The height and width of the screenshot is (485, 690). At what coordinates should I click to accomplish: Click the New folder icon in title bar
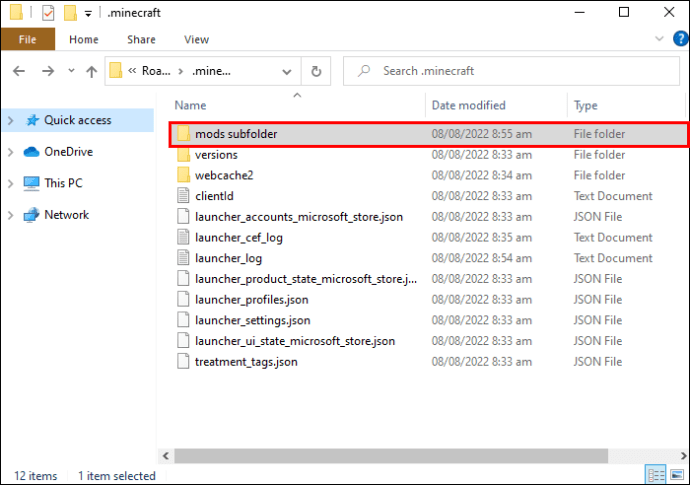tap(70, 13)
